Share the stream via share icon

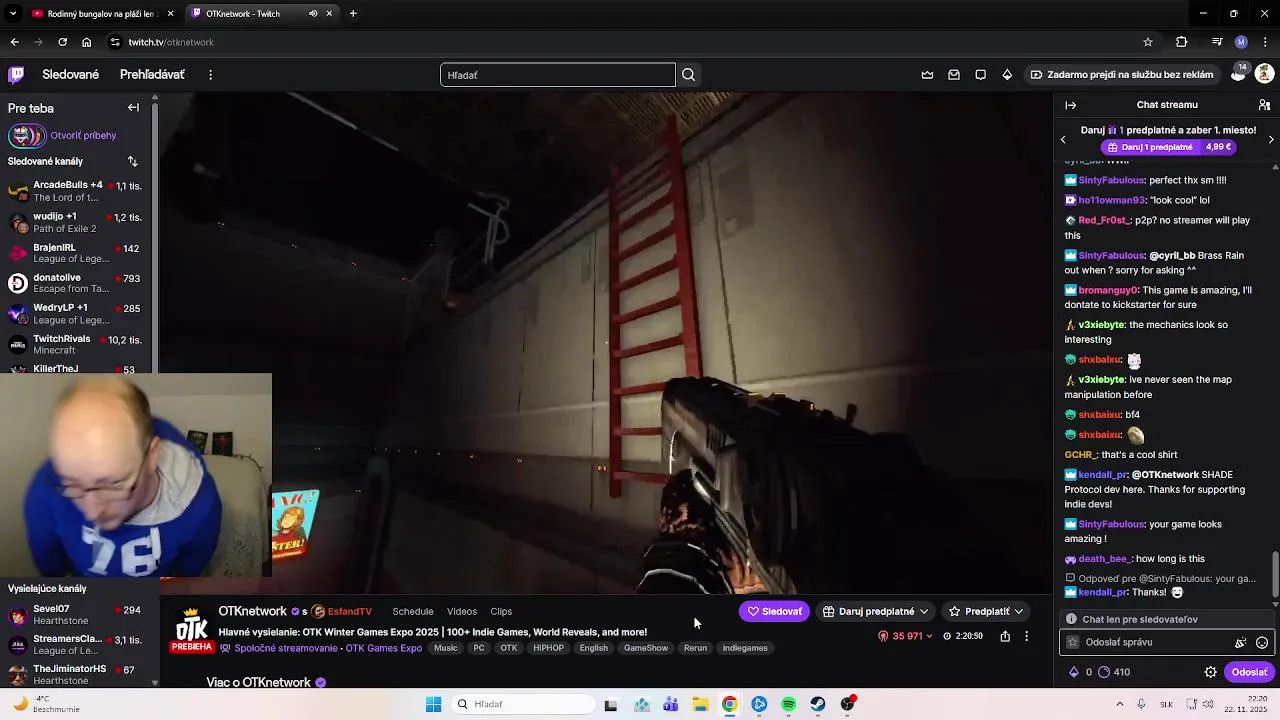(1005, 636)
